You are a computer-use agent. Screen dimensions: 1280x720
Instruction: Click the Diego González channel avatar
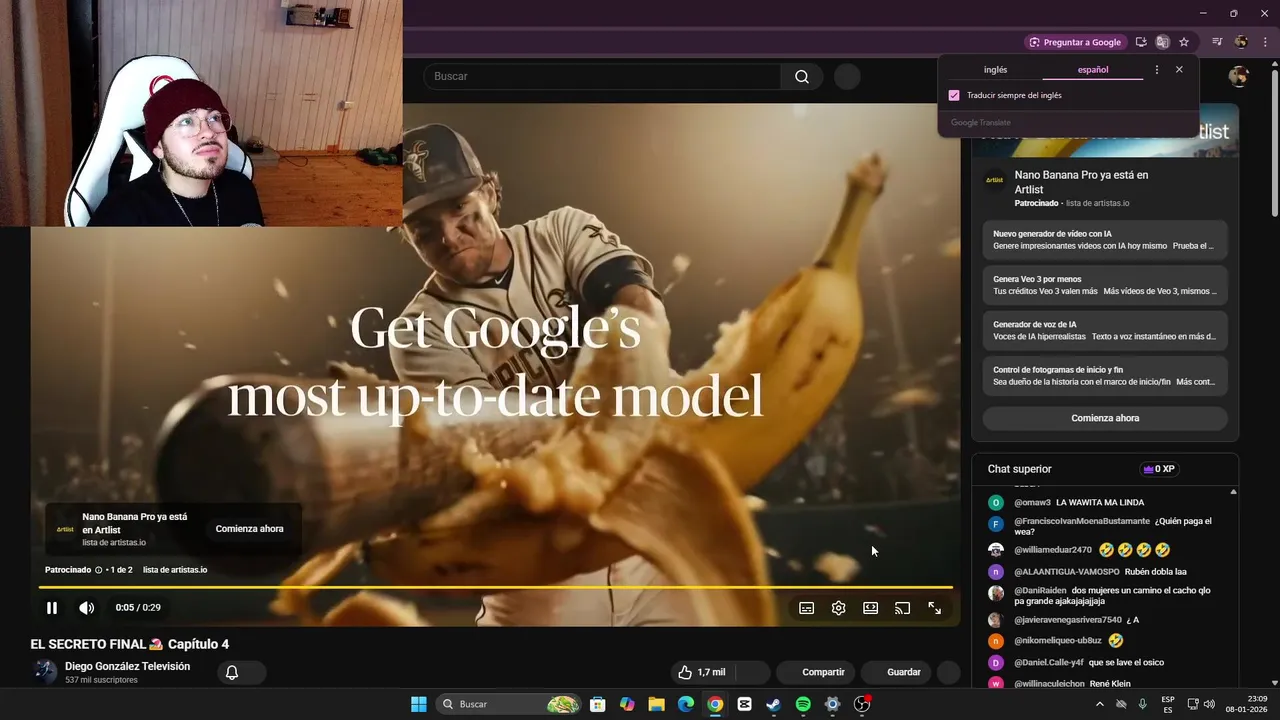coord(46,672)
